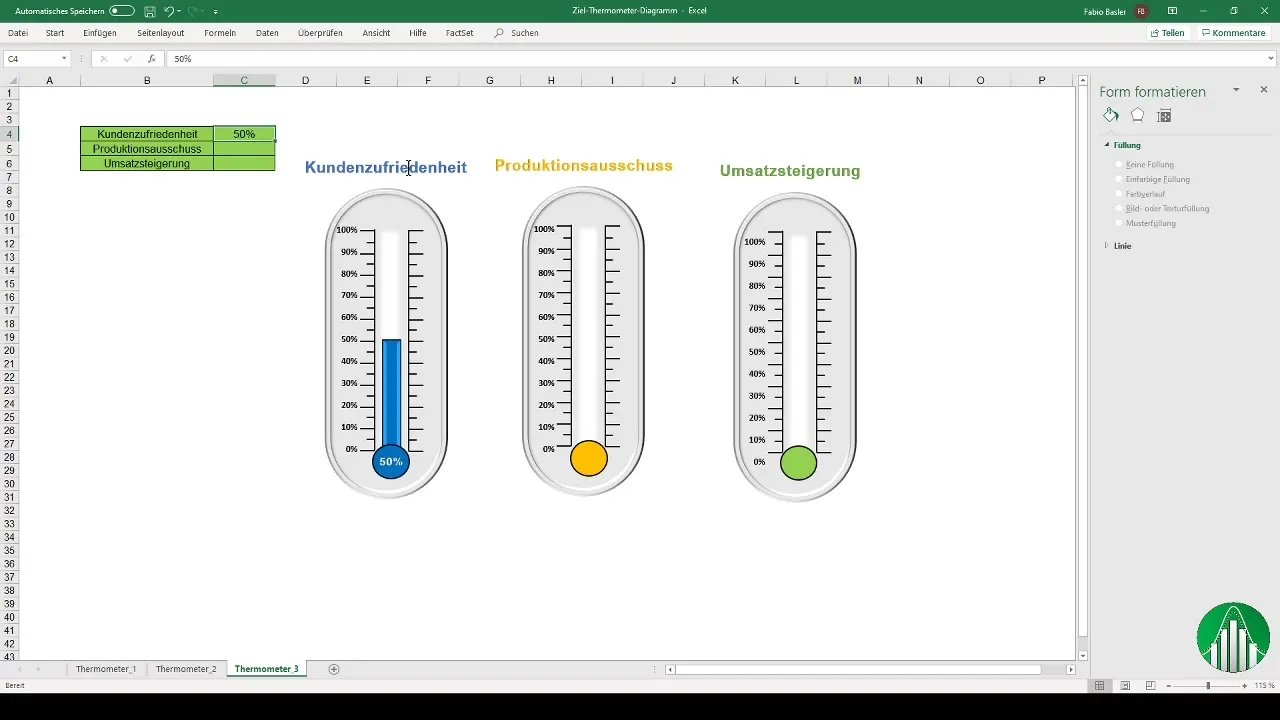The image size is (1280, 720).
Task: Open Form formatieren pane options arrow
Action: [1236, 90]
